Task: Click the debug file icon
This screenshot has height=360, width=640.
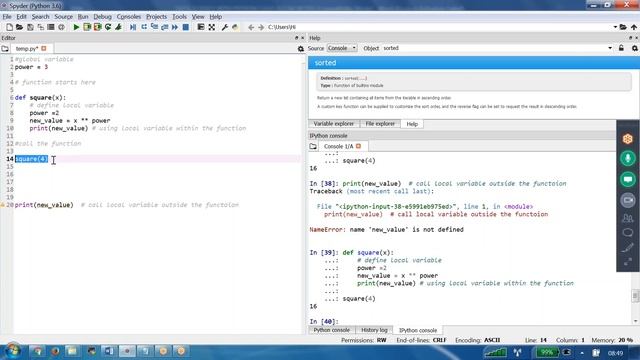Action: point(133,27)
